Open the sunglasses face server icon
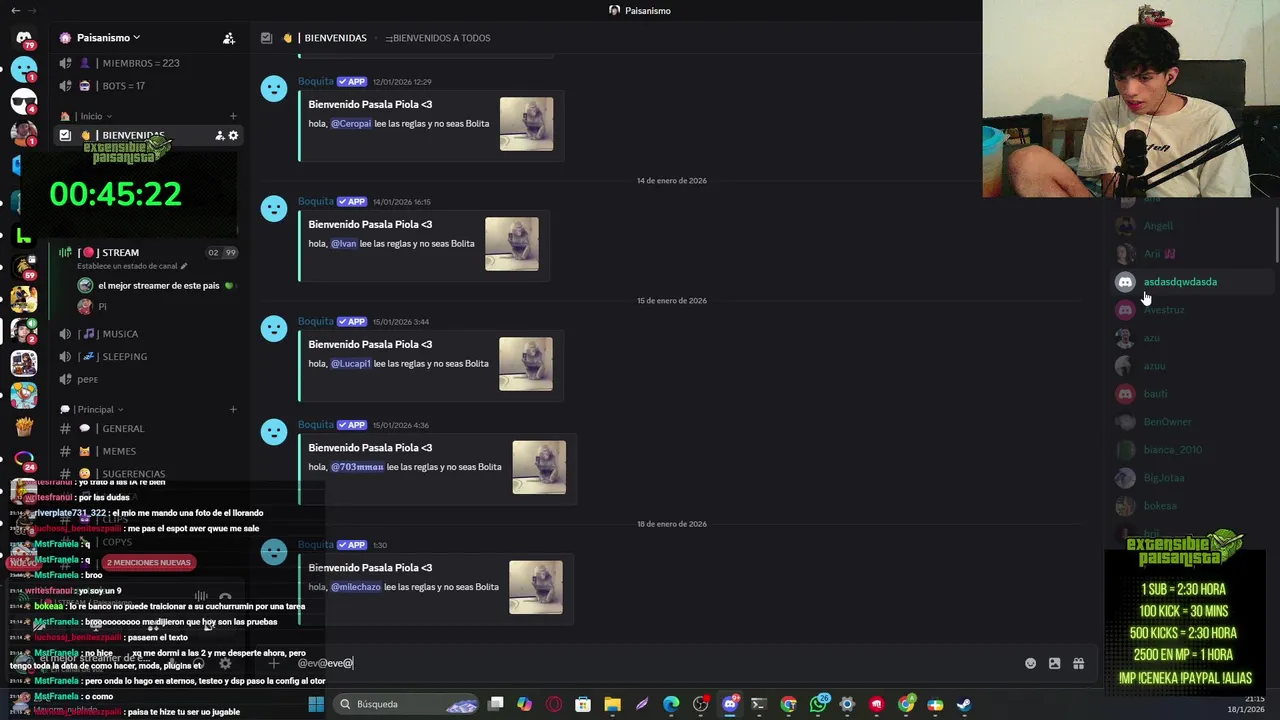The height and width of the screenshot is (720, 1280). tap(24, 101)
